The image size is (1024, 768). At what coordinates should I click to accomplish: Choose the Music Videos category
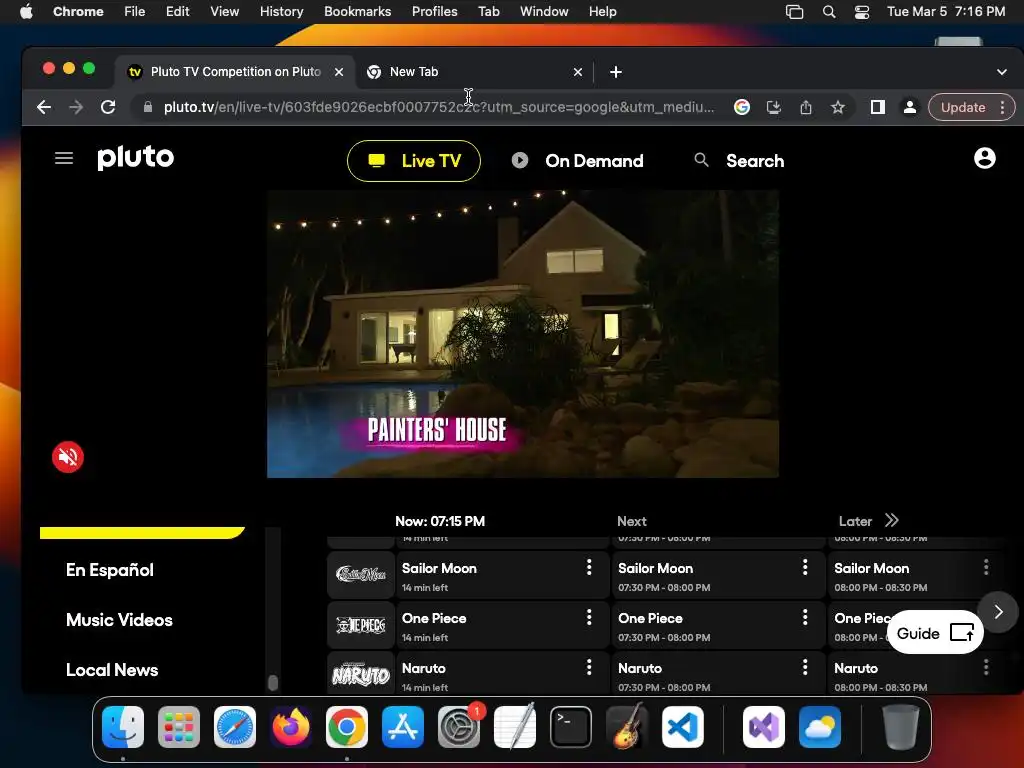(119, 620)
